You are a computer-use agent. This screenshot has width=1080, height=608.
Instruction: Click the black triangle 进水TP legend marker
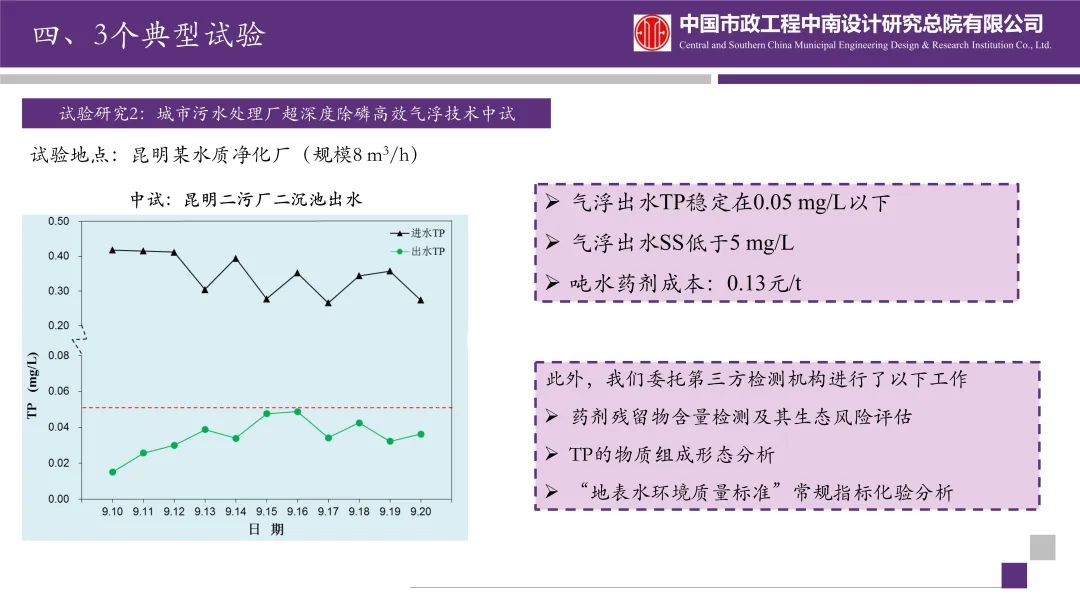click(x=397, y=233)
